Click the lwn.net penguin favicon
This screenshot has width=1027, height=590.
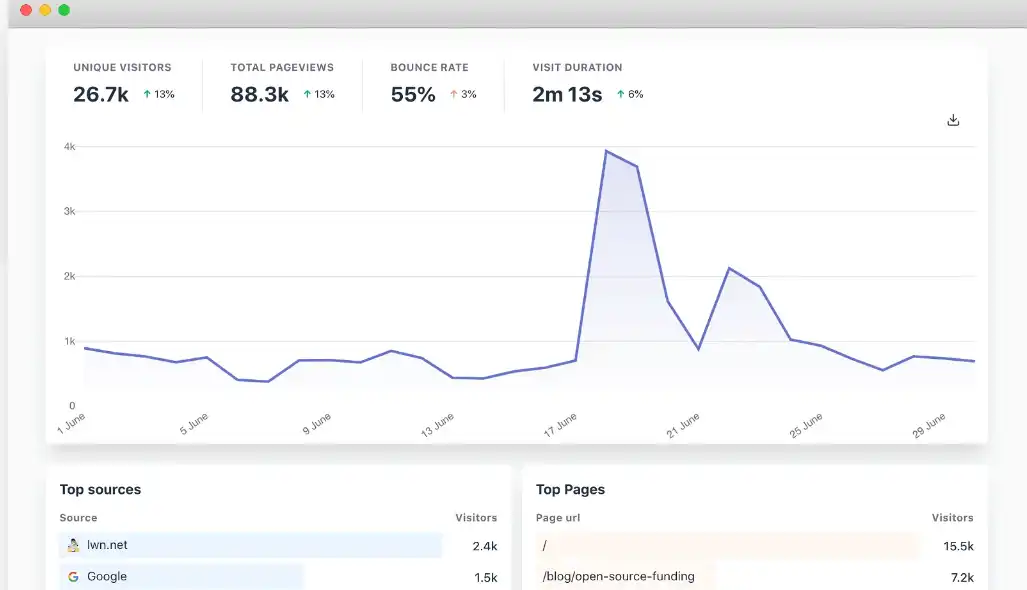(73, 545)
